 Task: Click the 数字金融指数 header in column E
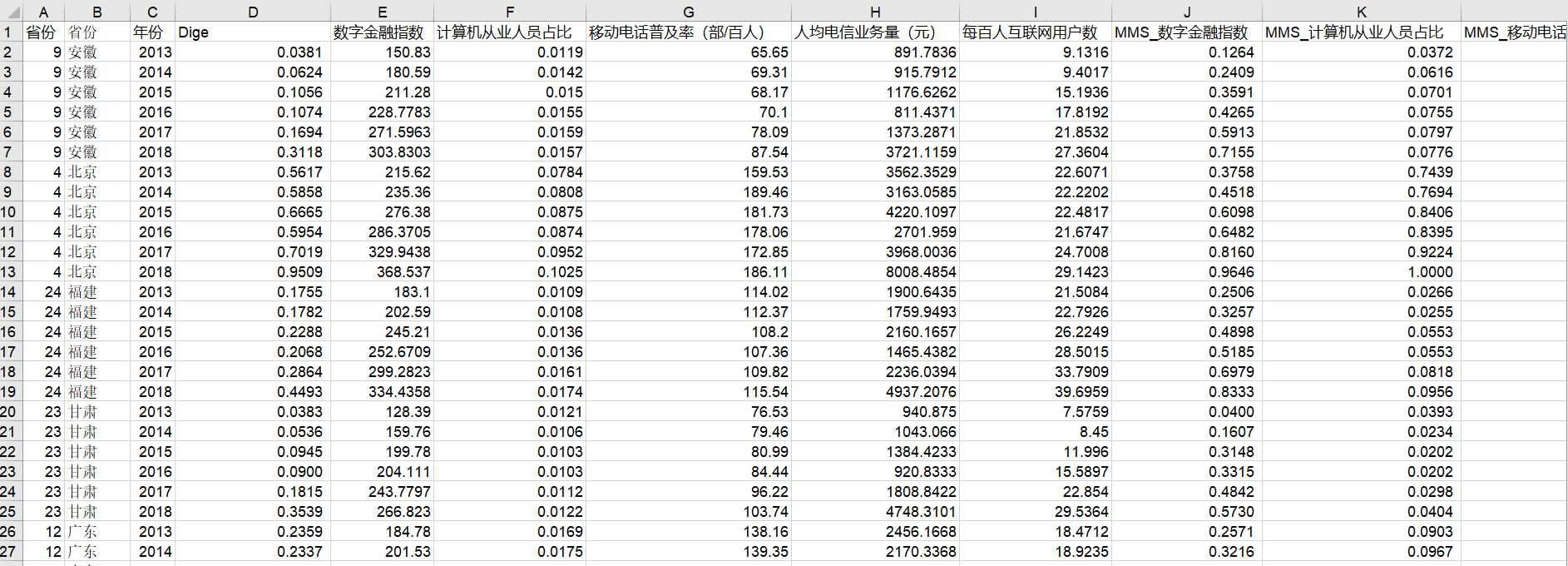click(382, 32)
